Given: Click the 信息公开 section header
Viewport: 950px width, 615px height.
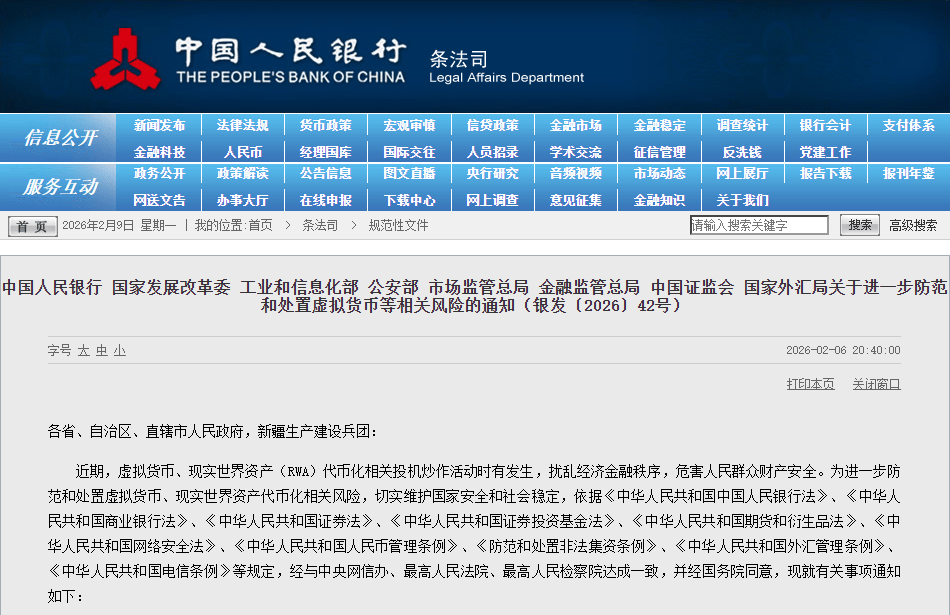Looking at the screenshot, I should click(x=60, y=138).
